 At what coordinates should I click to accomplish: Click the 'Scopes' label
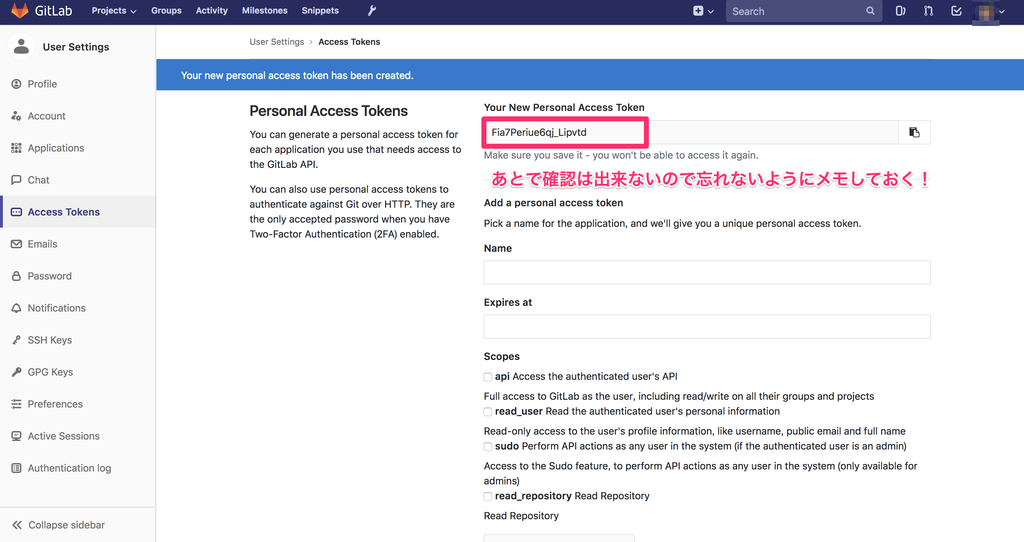(x=502, y=357)
